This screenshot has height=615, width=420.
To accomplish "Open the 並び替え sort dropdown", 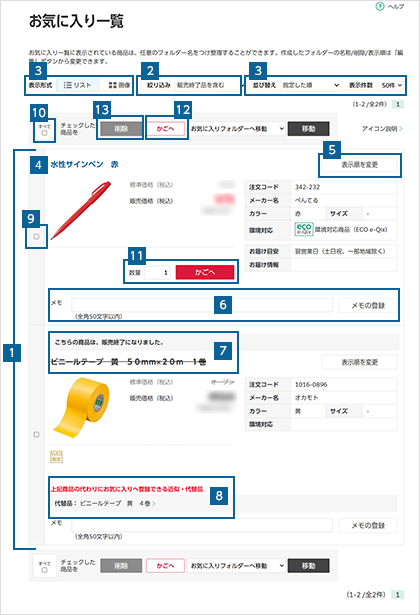I will point(311,85).
